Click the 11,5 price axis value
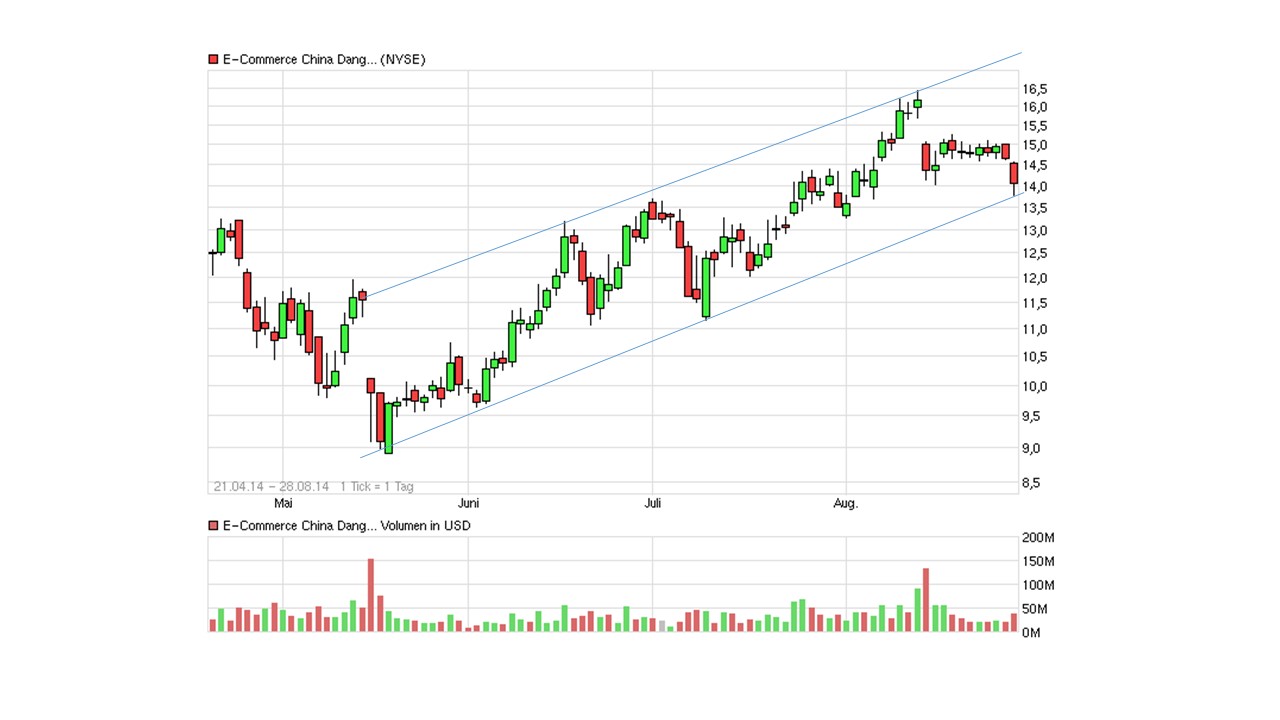The image size is (1280, 720). pos(1035,303)
